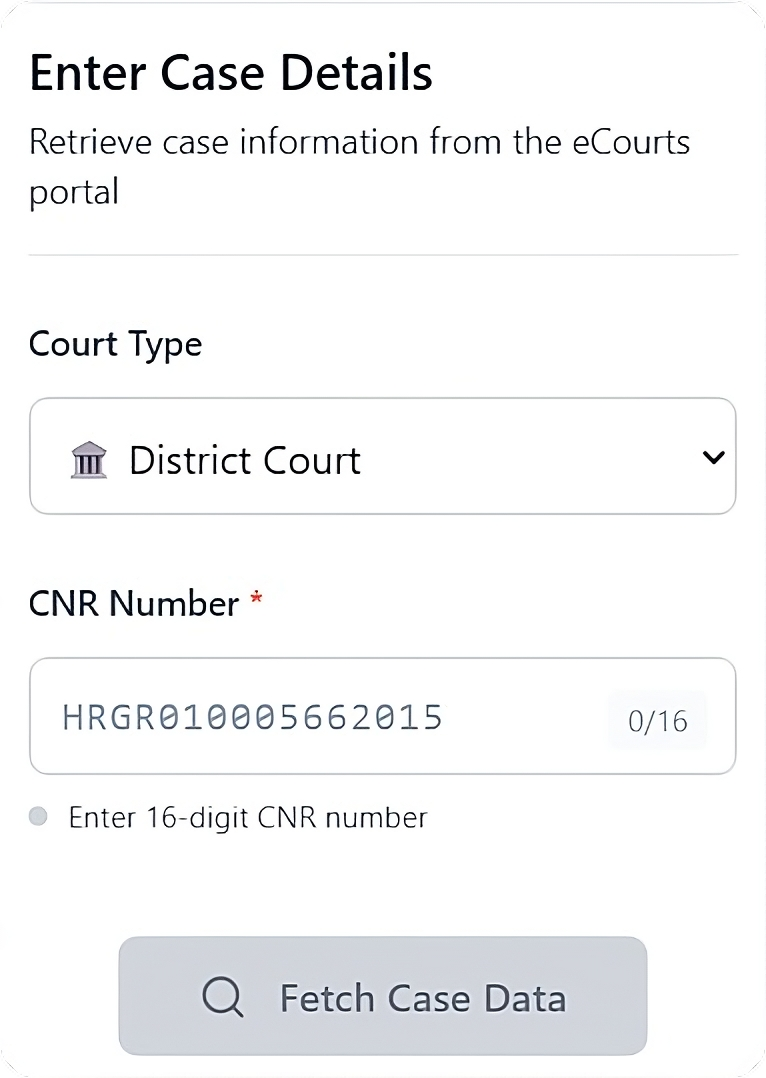Focus the CNR Number input field
The height and width of the screenshot is (1078, 766).
(383, 716)
